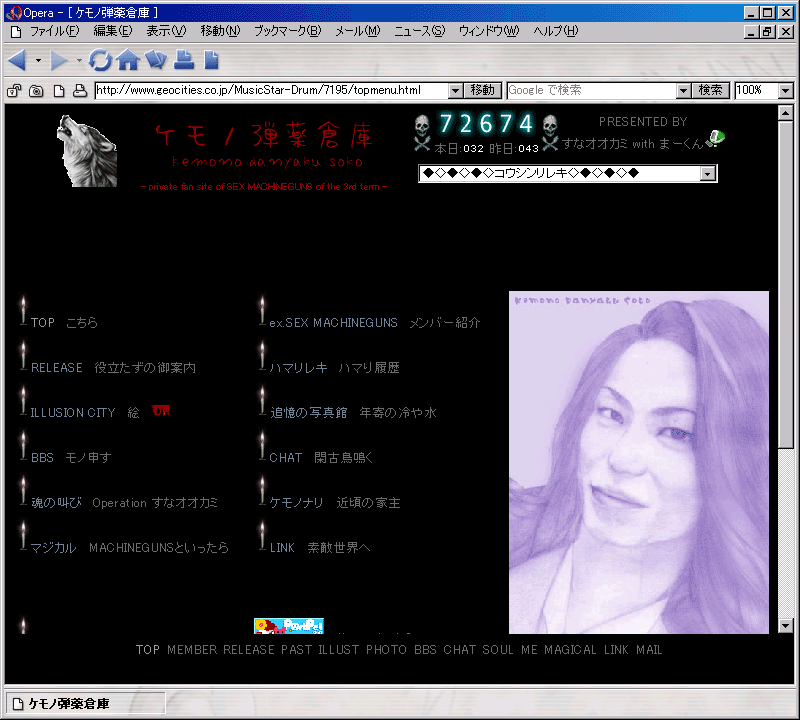This screenshot has width=800, height=720.
Task: Open the ニュース(S) menu
Action: tap(419, 31)
